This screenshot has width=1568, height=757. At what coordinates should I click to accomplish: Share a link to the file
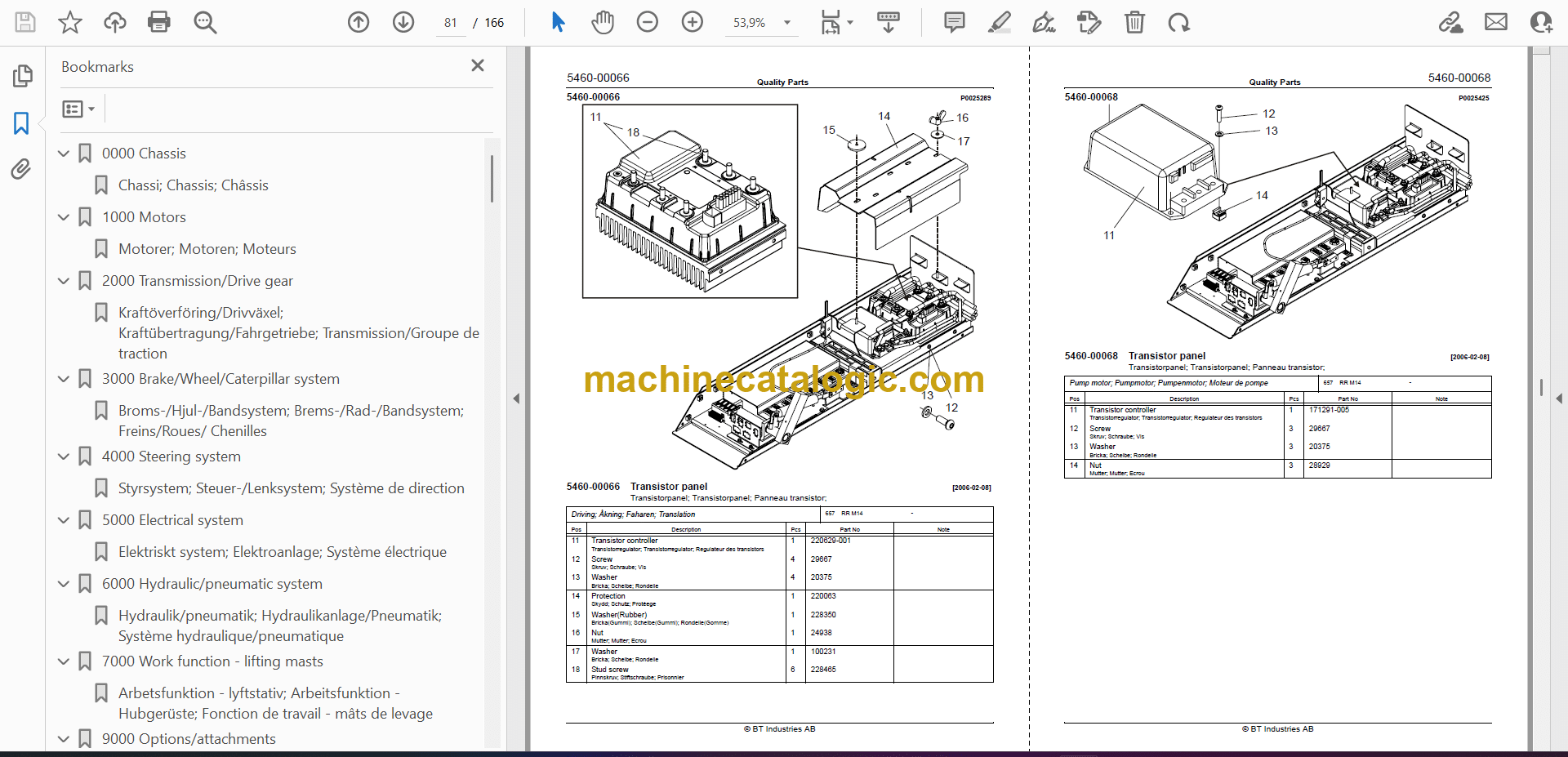(x=1451, y=22)
